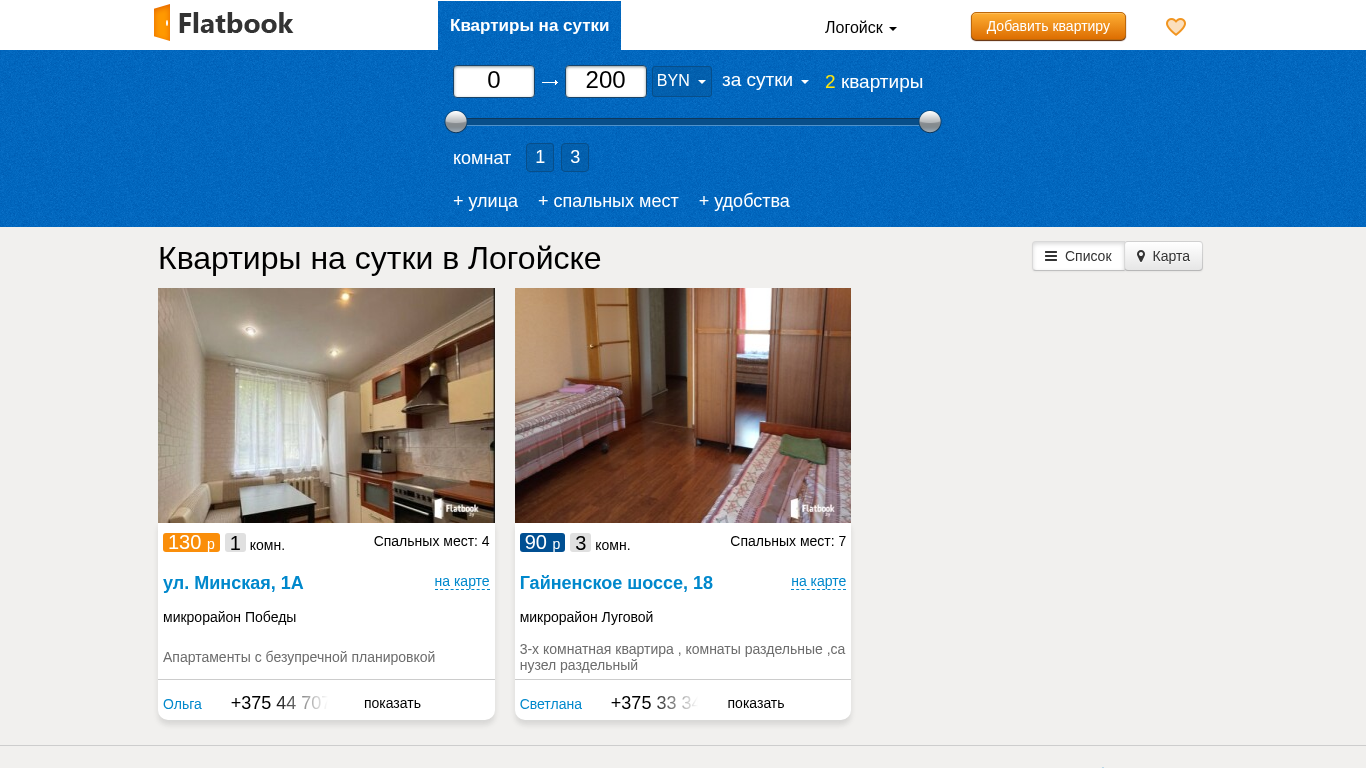The width and height of the screenshot is (1366, 768).
Task: Expand the 'за сутки' period dropdown
Action: tap(765, 81)
